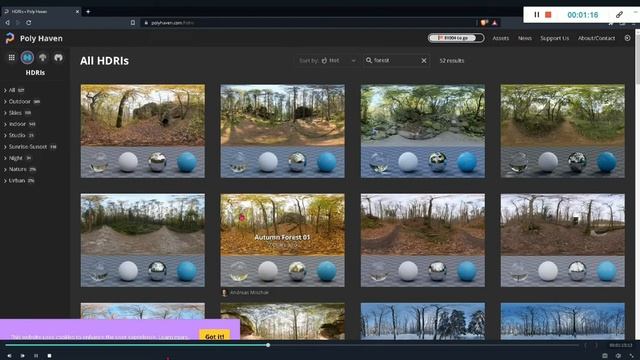Screen dimensions: 640x360
Task: Expand the Studio category
Action: click(19, 135)
